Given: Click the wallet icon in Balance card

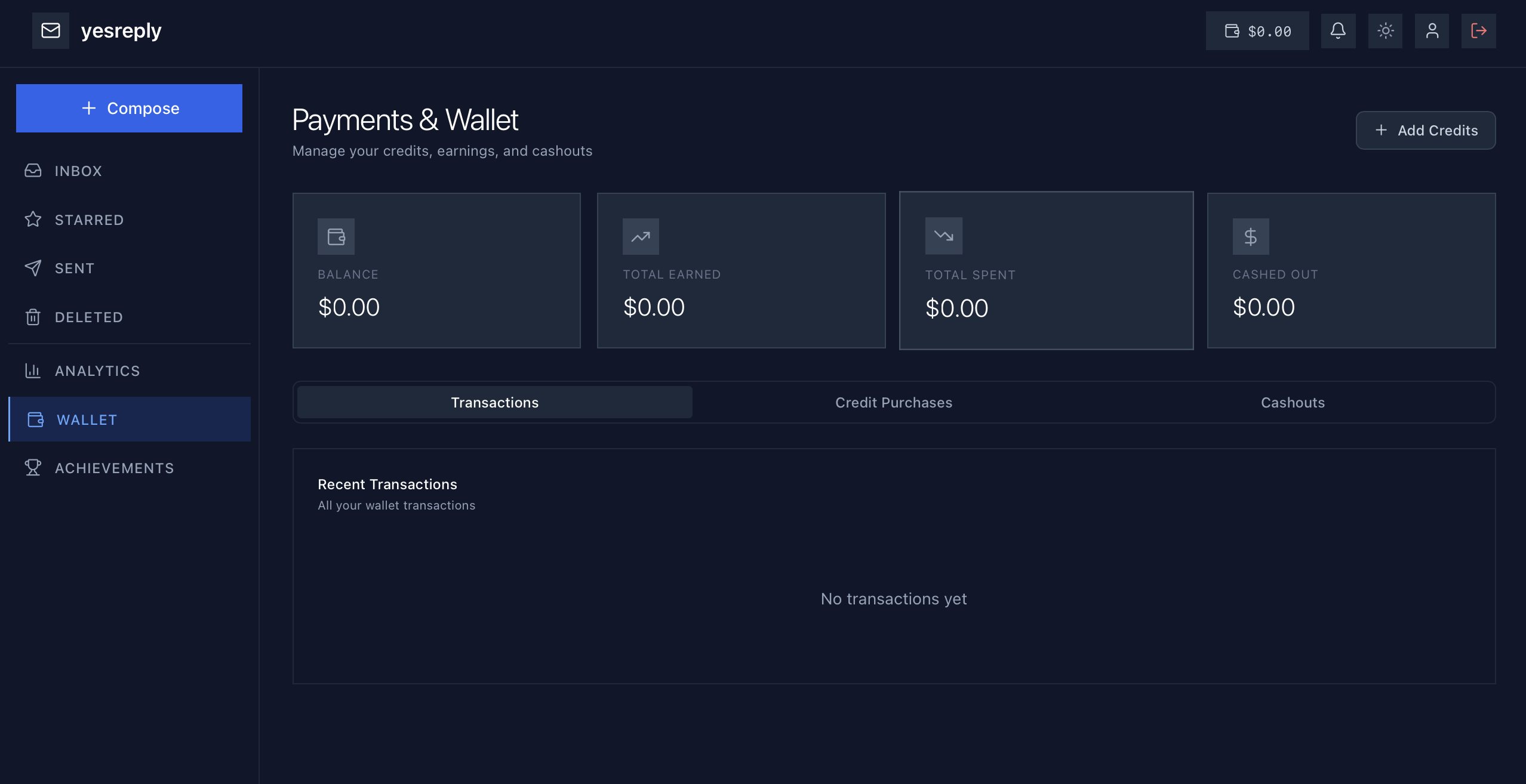Looking at the screenshot, I should tap(336, 237).
